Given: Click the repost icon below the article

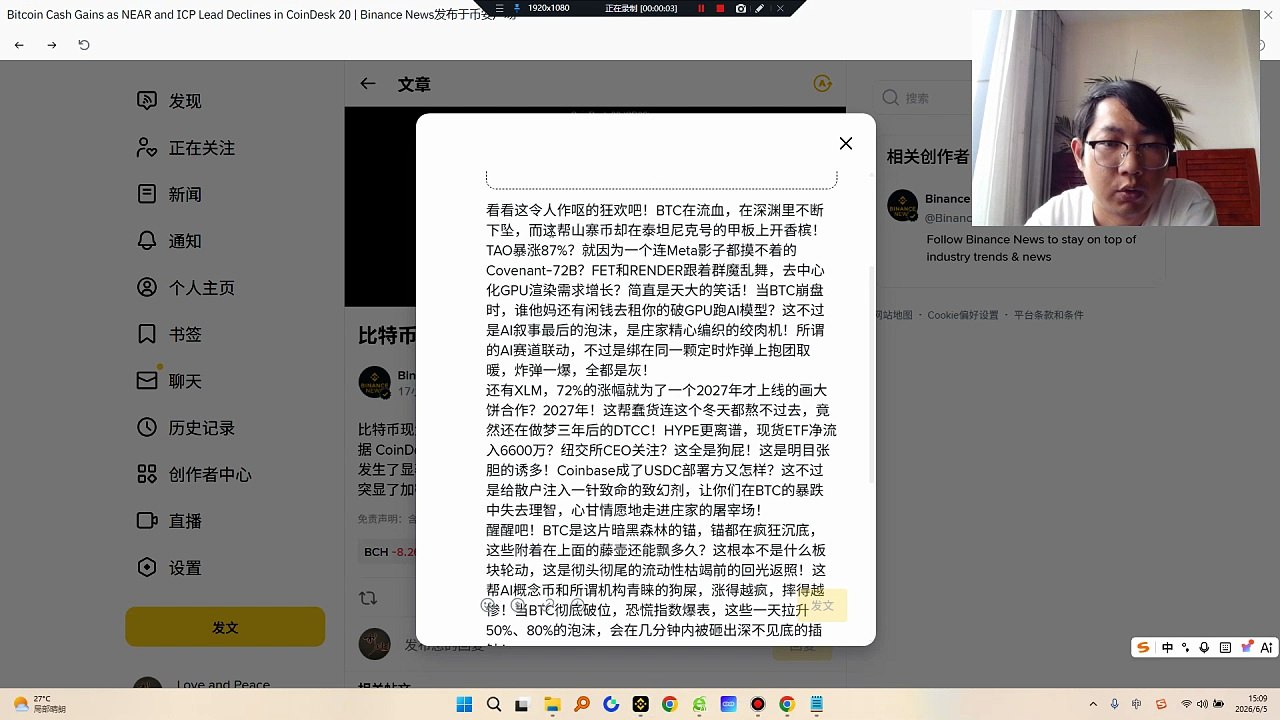Looking at the screenshot, I should point(368,598).
